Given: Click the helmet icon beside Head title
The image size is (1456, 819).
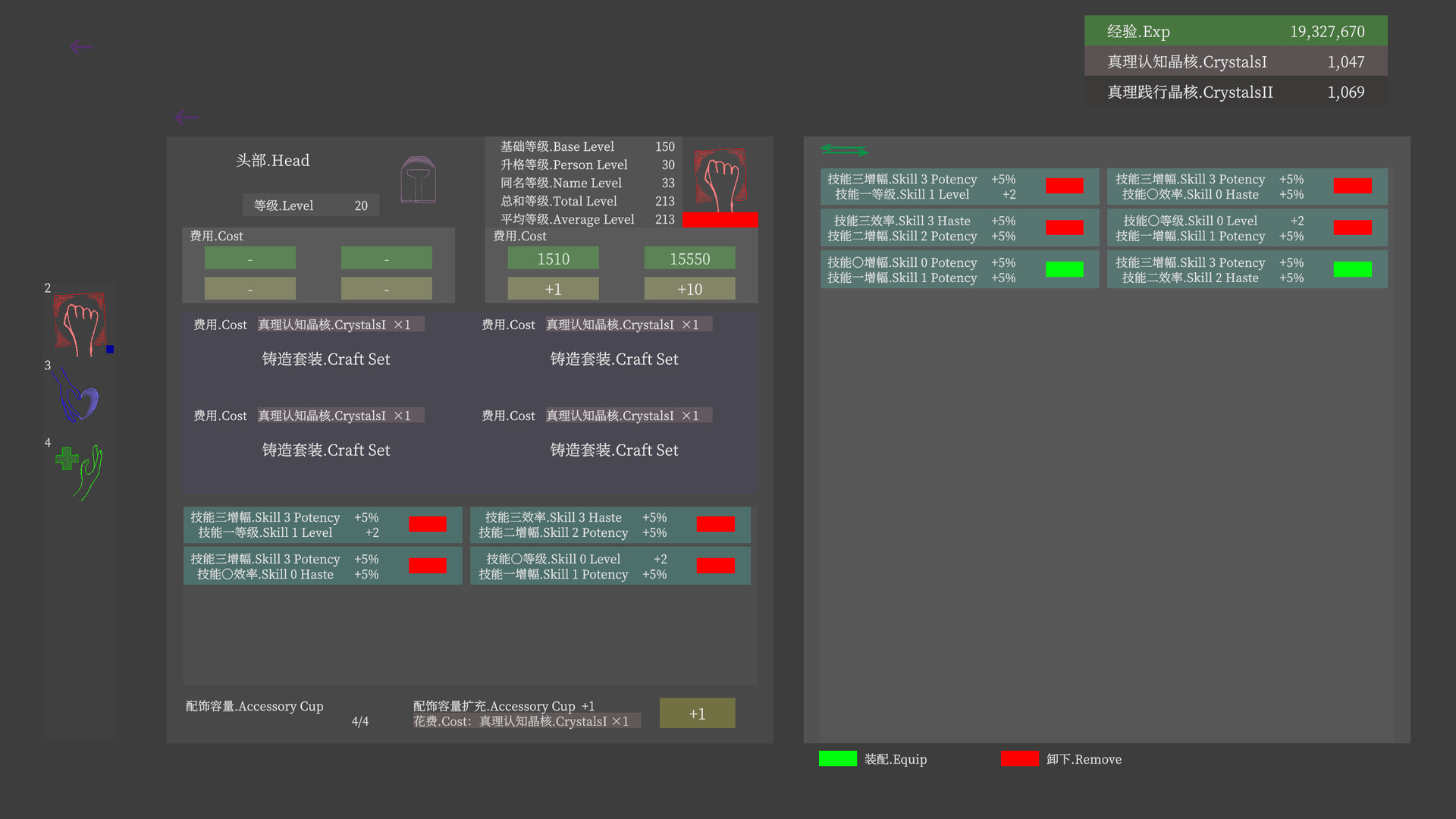Looking at the screenshot, I should [418, 180].
